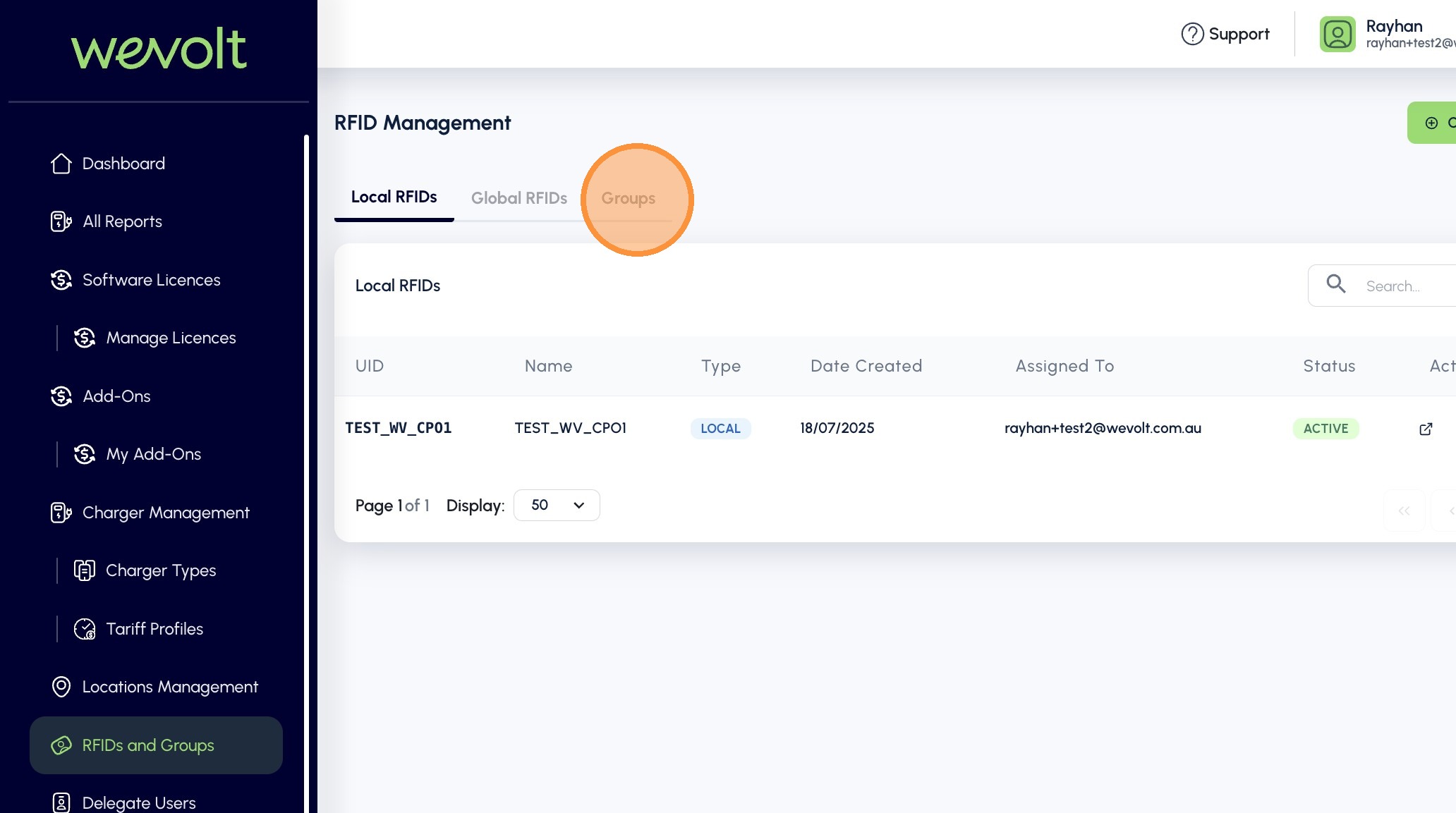This screenshot has width=1456, height=813.
Task: Click the Local RFIDs table heading
Action: (x=398, y=286)
